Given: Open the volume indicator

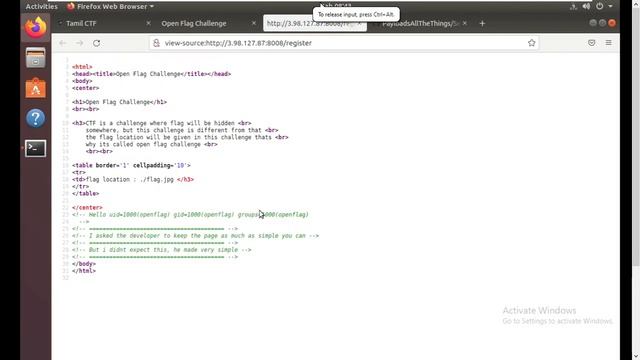Looking at the screenshot, I should coord(586,7).
